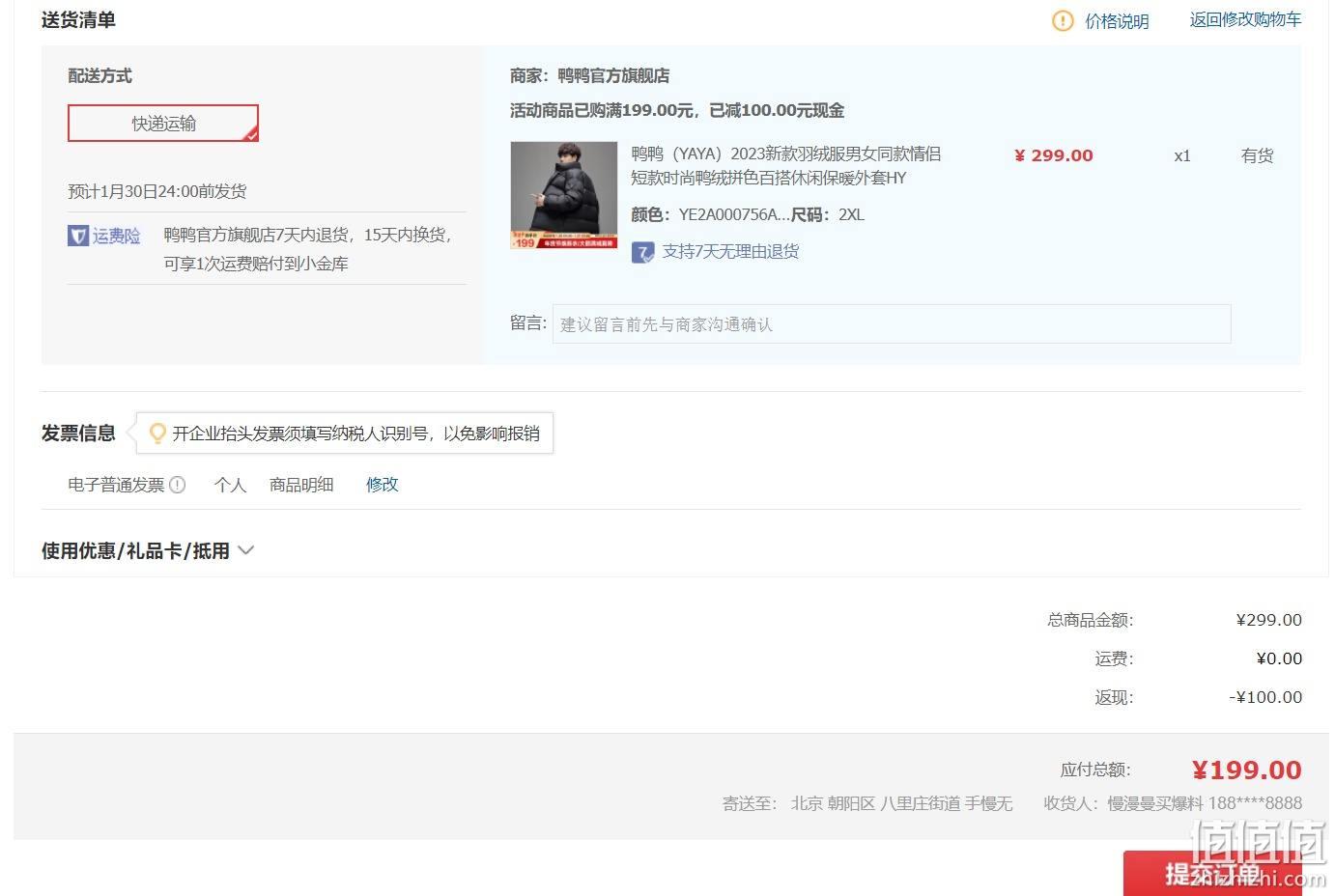Expand 使用优惠/礼品卡/抵用 section
Viewport: 1335px width, 896px height.
tap(147, 550)
